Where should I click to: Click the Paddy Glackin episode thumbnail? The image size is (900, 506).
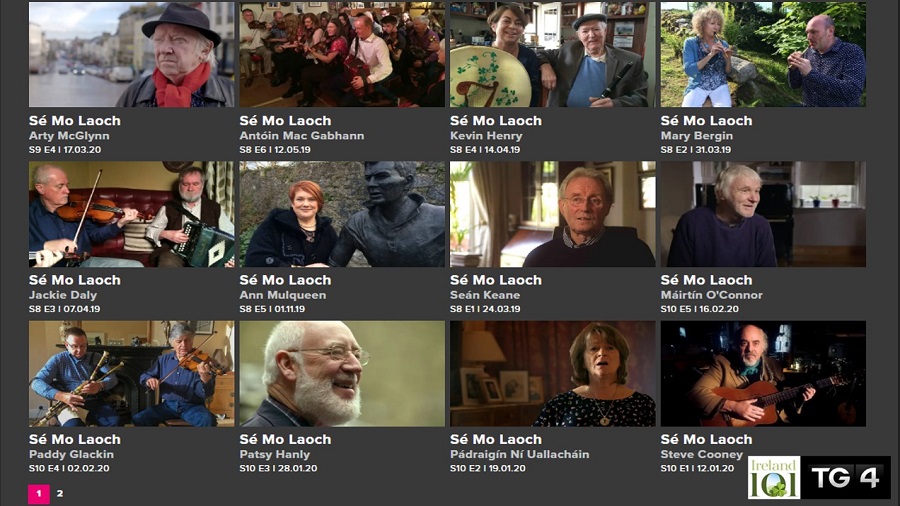click(131, 373)
